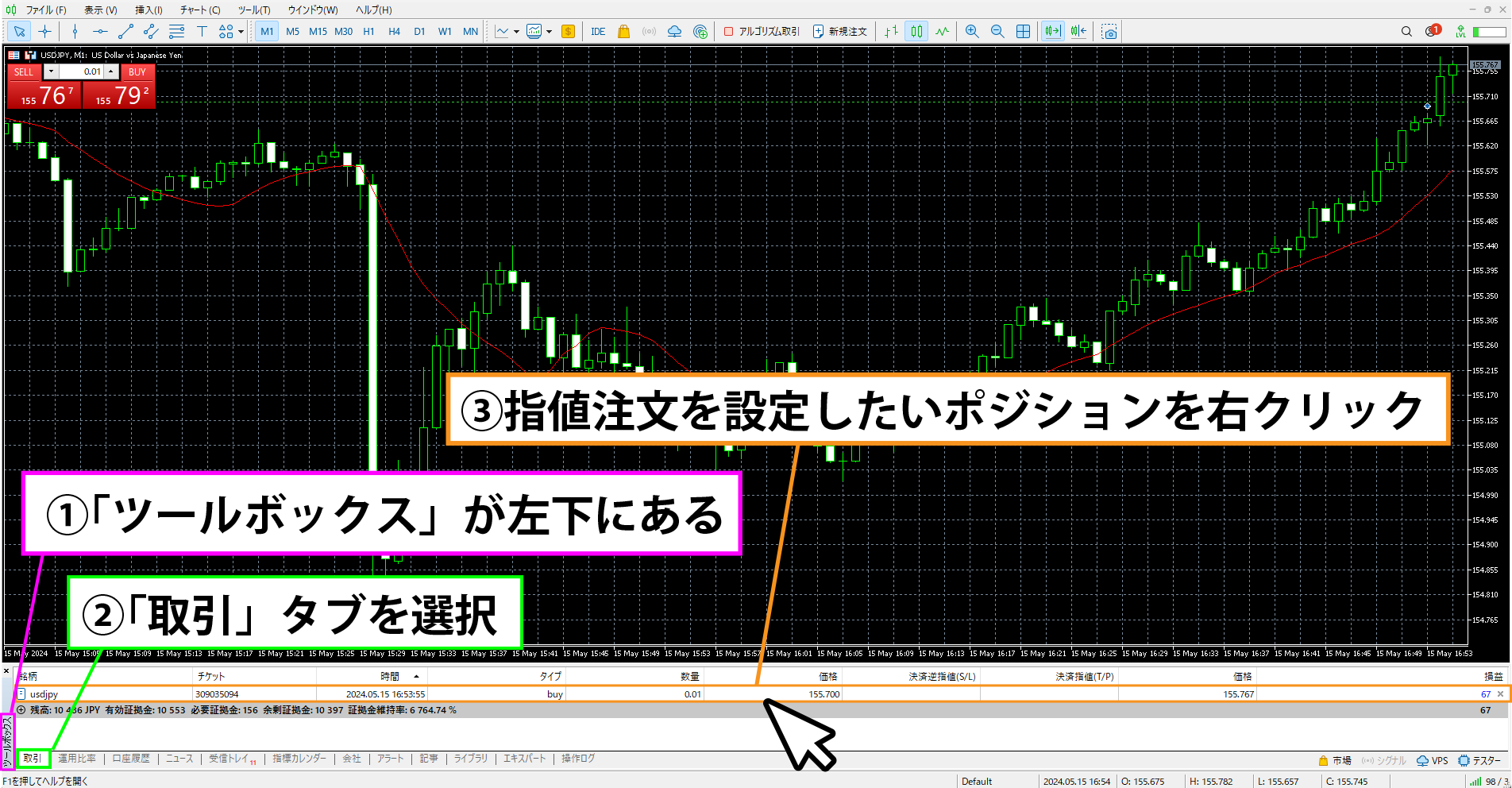1512x788 pixels.
Task: Zoom out on the chart
Action: pyautogui.click(x=997, y=32)
